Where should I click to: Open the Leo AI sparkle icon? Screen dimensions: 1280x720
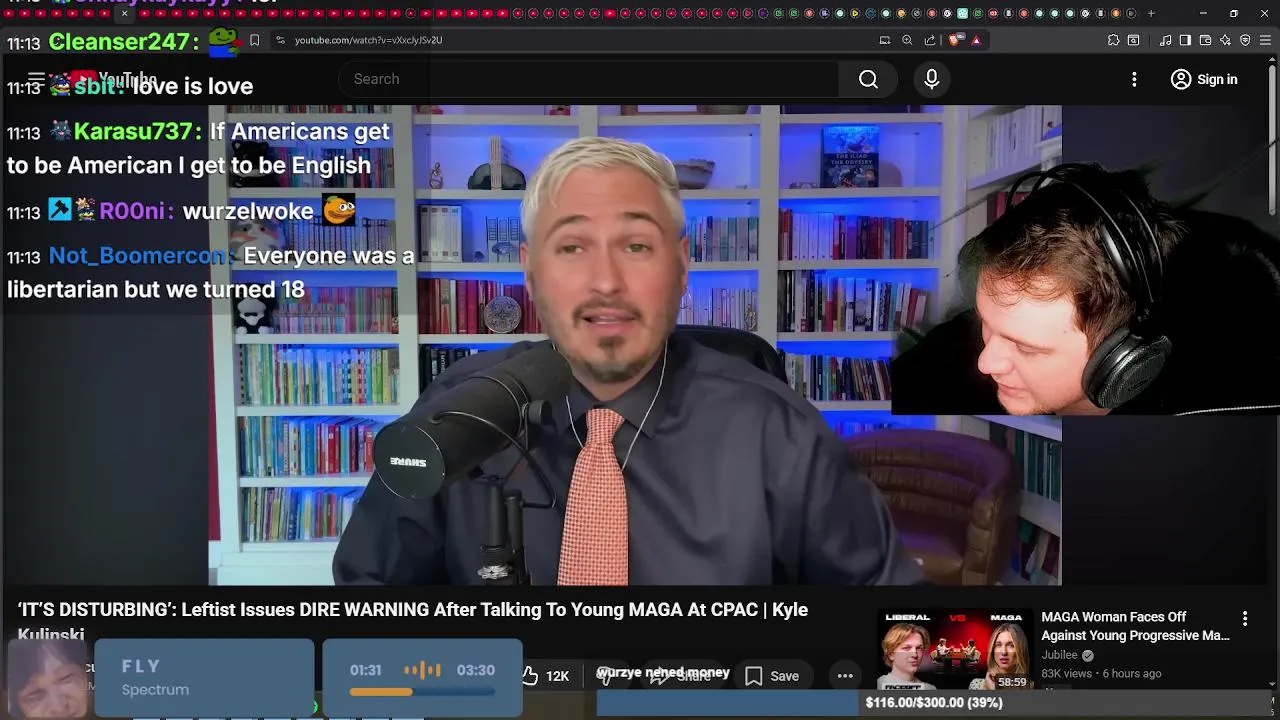tap(1225, 40)
